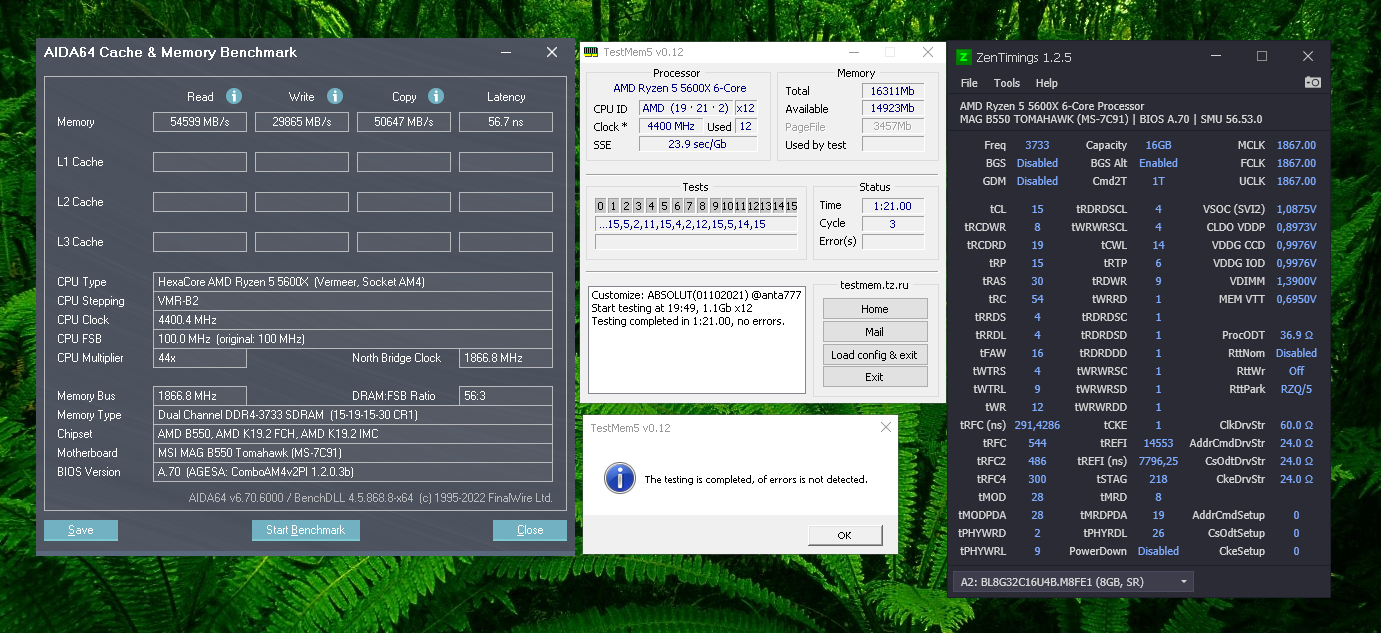Image resolution: width=1381 pixels, height=633 pixels.
Task: Click the TestMem5 Total memory 16311Mb value
Action: point(893,91)
